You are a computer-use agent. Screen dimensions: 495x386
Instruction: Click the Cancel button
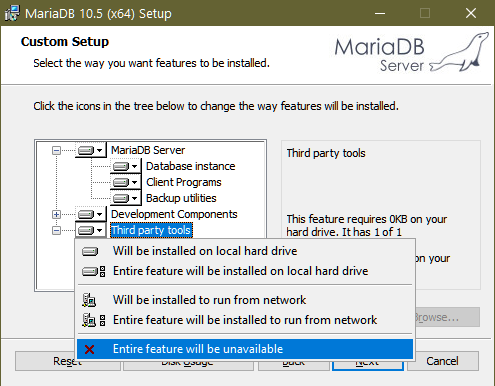click(x=443, y=361)
